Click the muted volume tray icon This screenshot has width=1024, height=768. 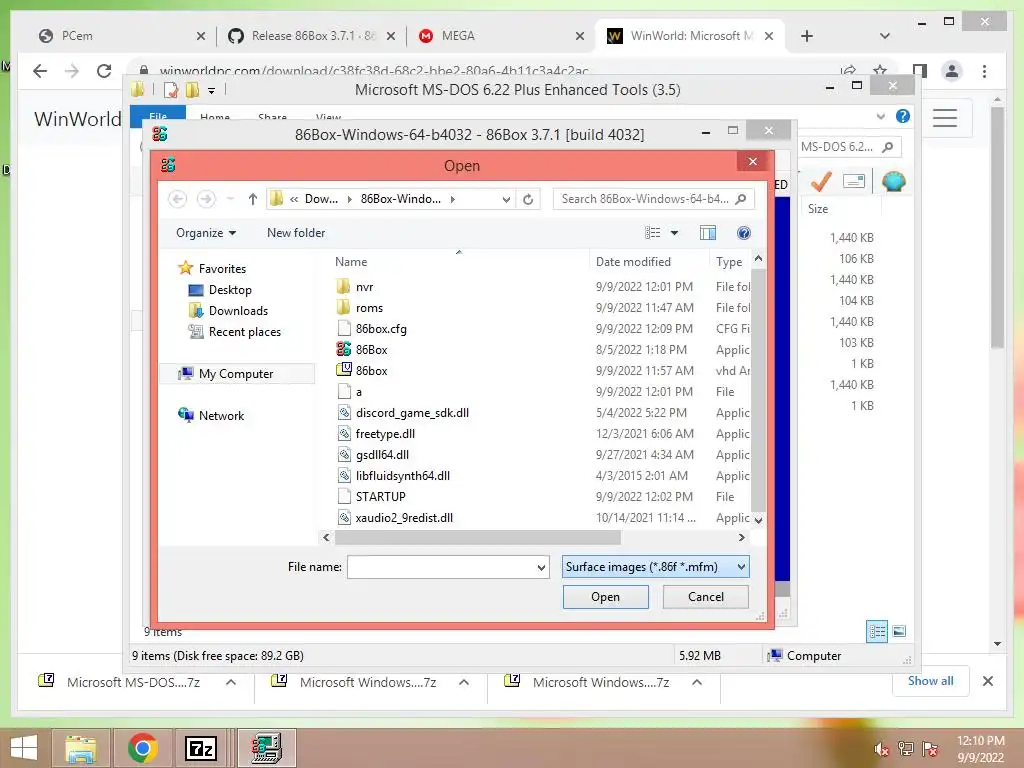coord(881,749)
